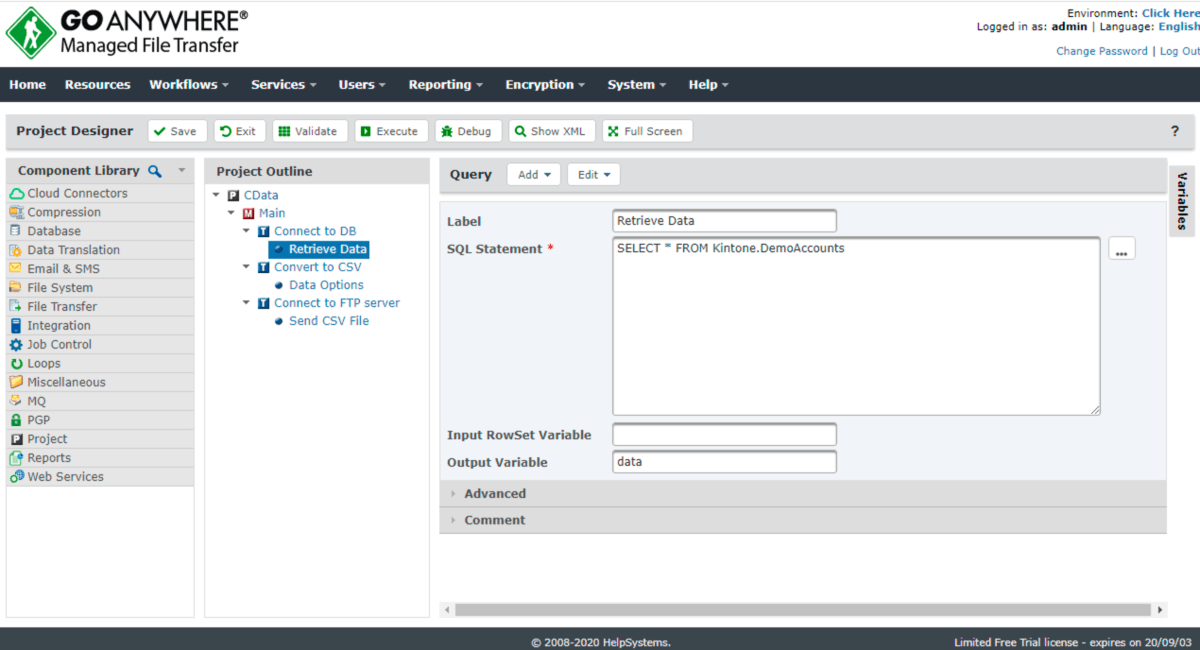Collapse the Convert to CSV task

click(247, 267)
